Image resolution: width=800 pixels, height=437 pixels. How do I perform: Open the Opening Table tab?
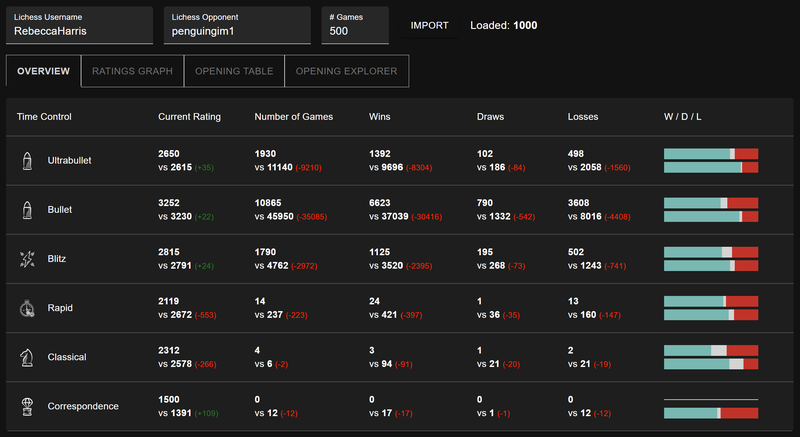pos(233,71)
